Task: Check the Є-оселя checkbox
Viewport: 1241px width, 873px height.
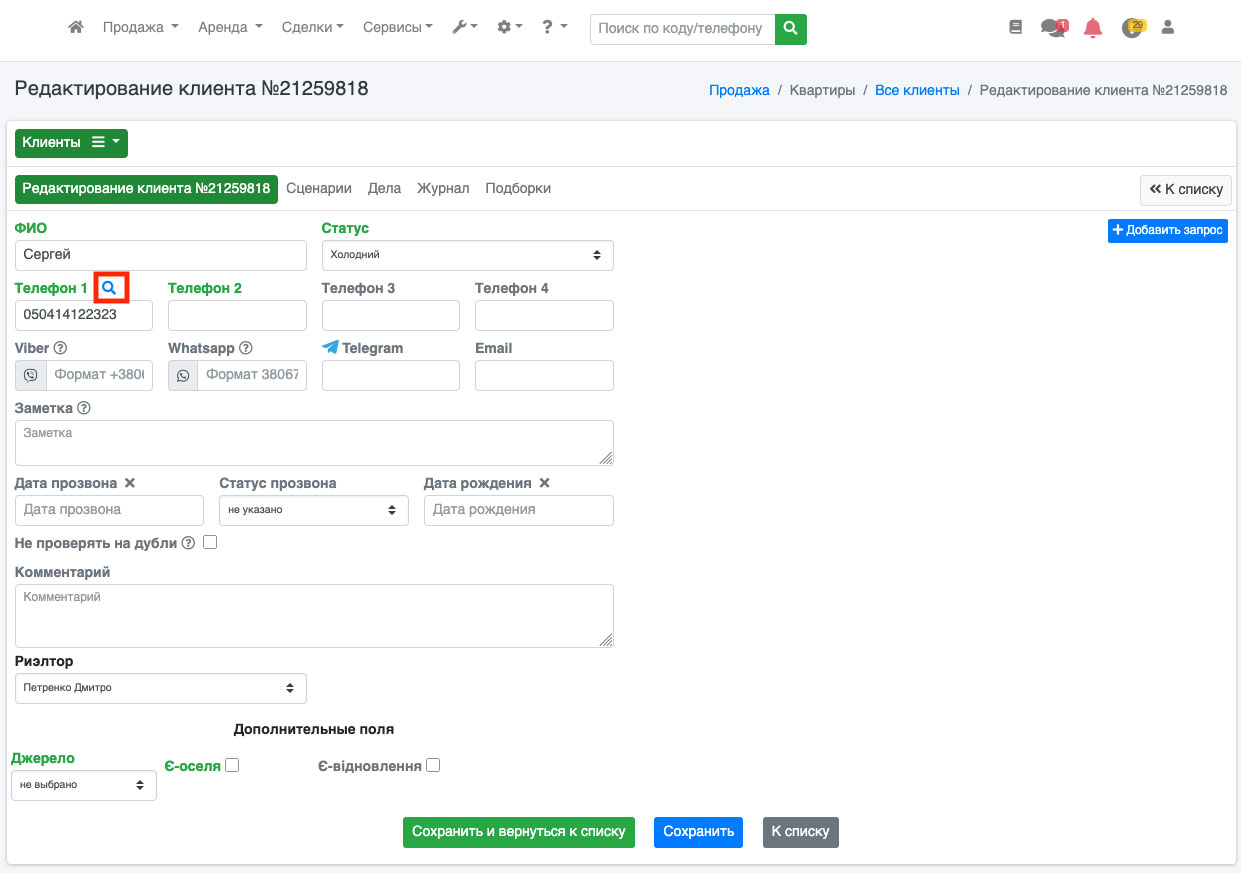Action: [232, 766]
